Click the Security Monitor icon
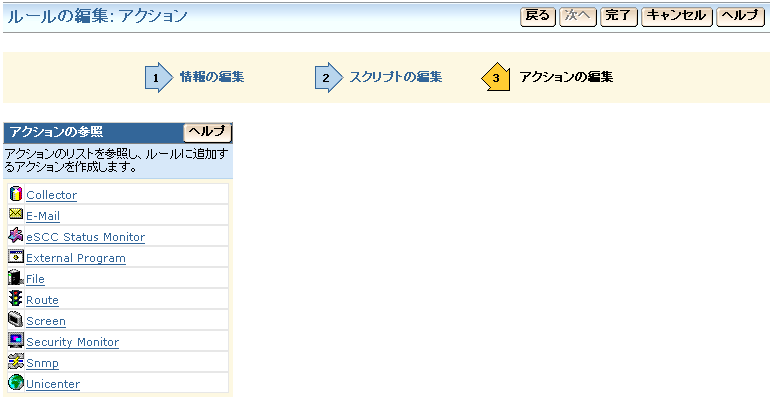 point(16,340)
